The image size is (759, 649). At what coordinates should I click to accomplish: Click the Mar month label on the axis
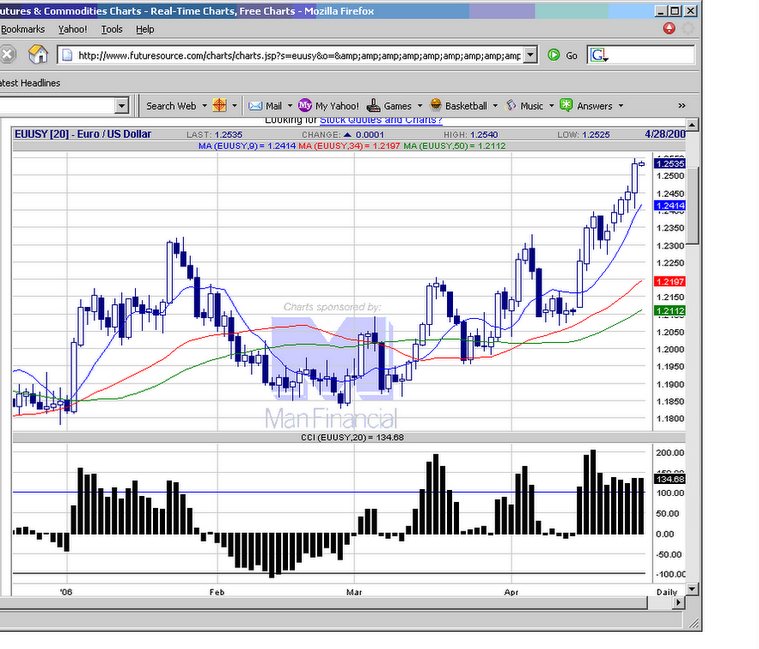click(x=354, y=592)
